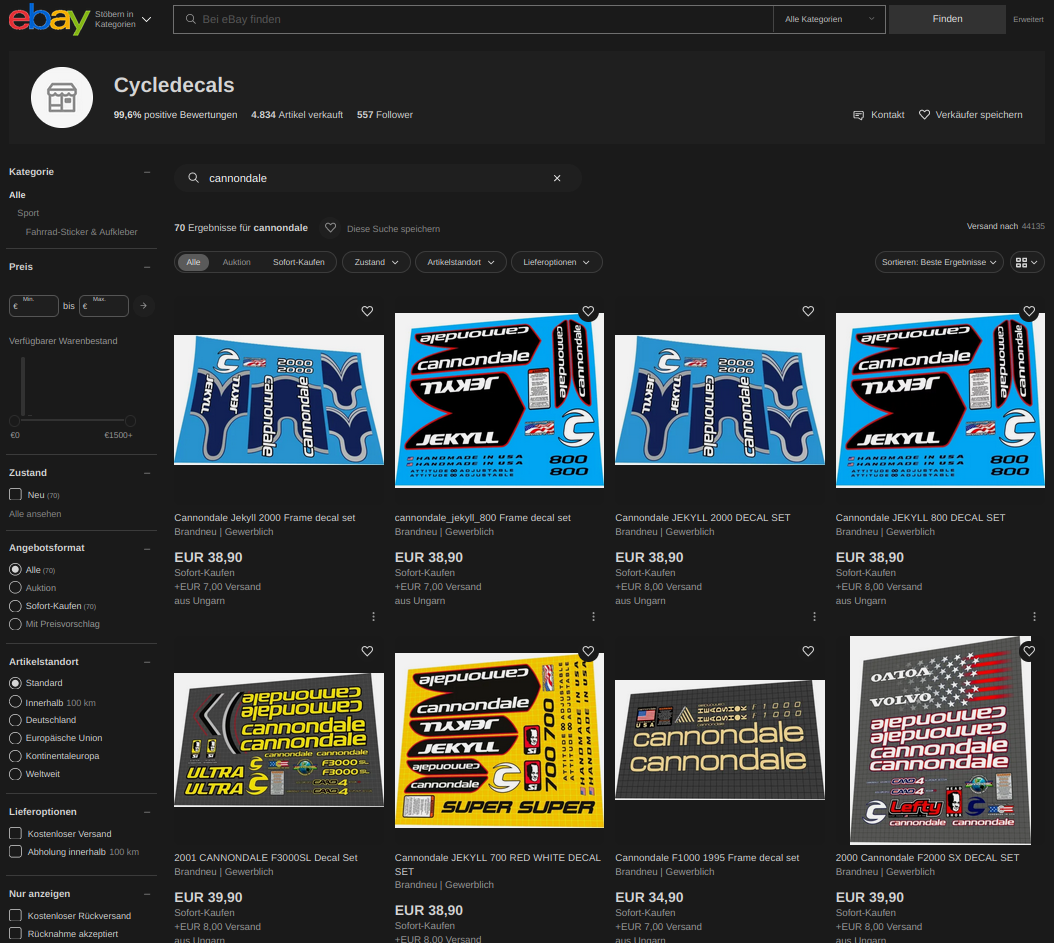Watch the 2001 CANNONDALE F3000SL Decal Set
The height and width of the screenshot is (943, 1054).
[367, 651]
